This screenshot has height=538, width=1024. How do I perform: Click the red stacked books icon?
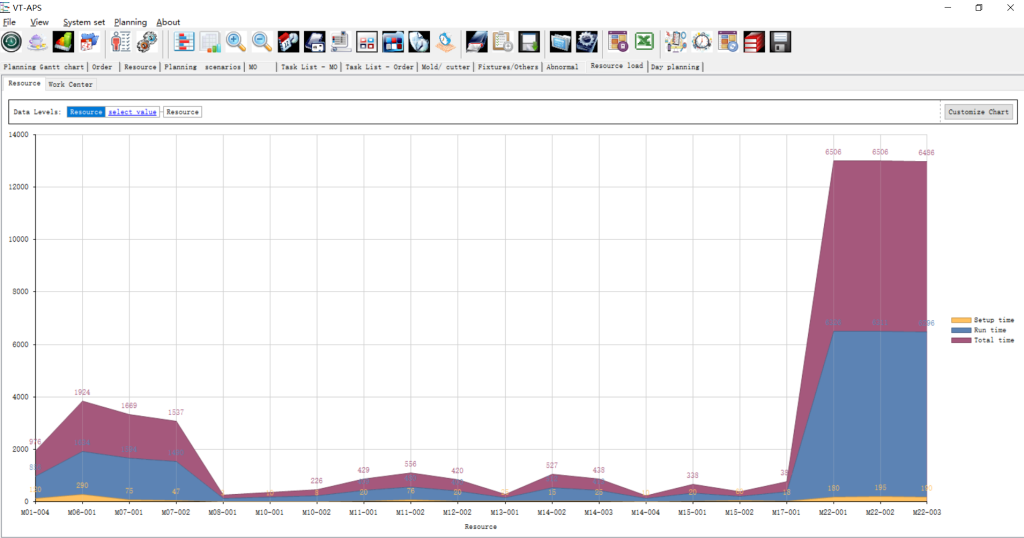754,41
